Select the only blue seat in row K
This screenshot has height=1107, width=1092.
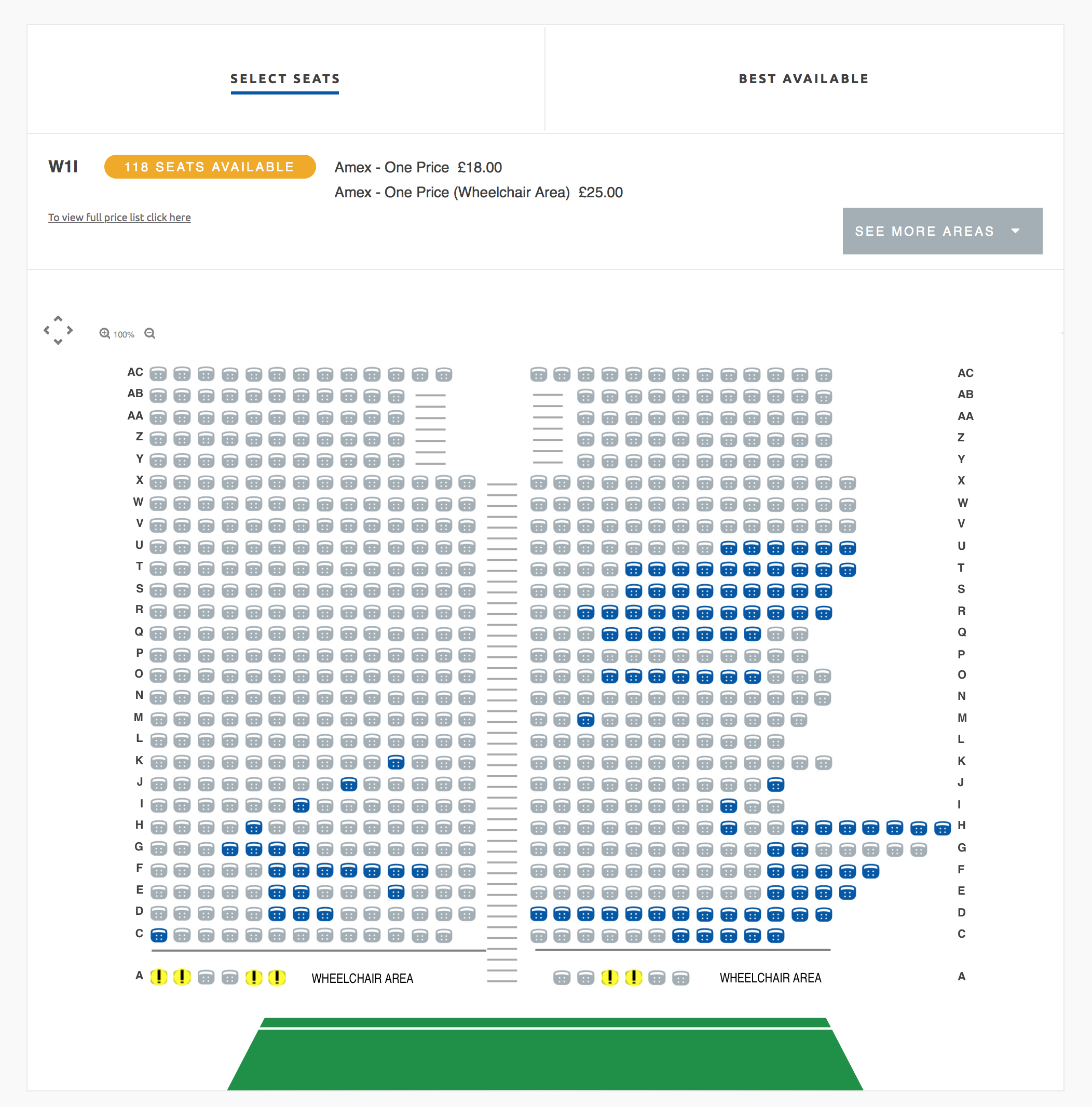(x=395, y=763)
